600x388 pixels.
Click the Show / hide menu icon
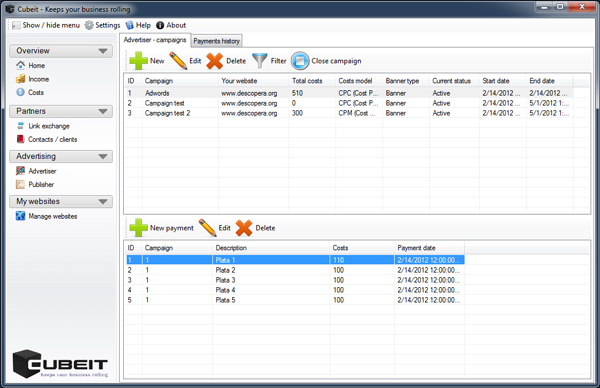tap(16, 25)
